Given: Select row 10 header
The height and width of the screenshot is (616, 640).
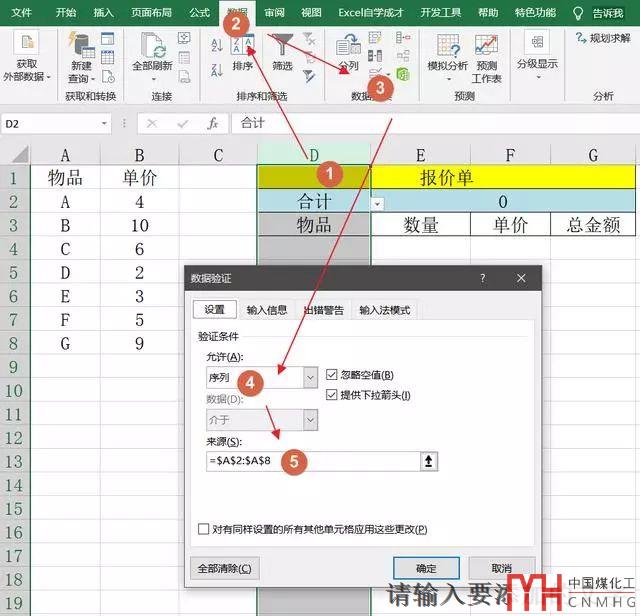Looking at the screenshot, I should (x=14, y=391).
